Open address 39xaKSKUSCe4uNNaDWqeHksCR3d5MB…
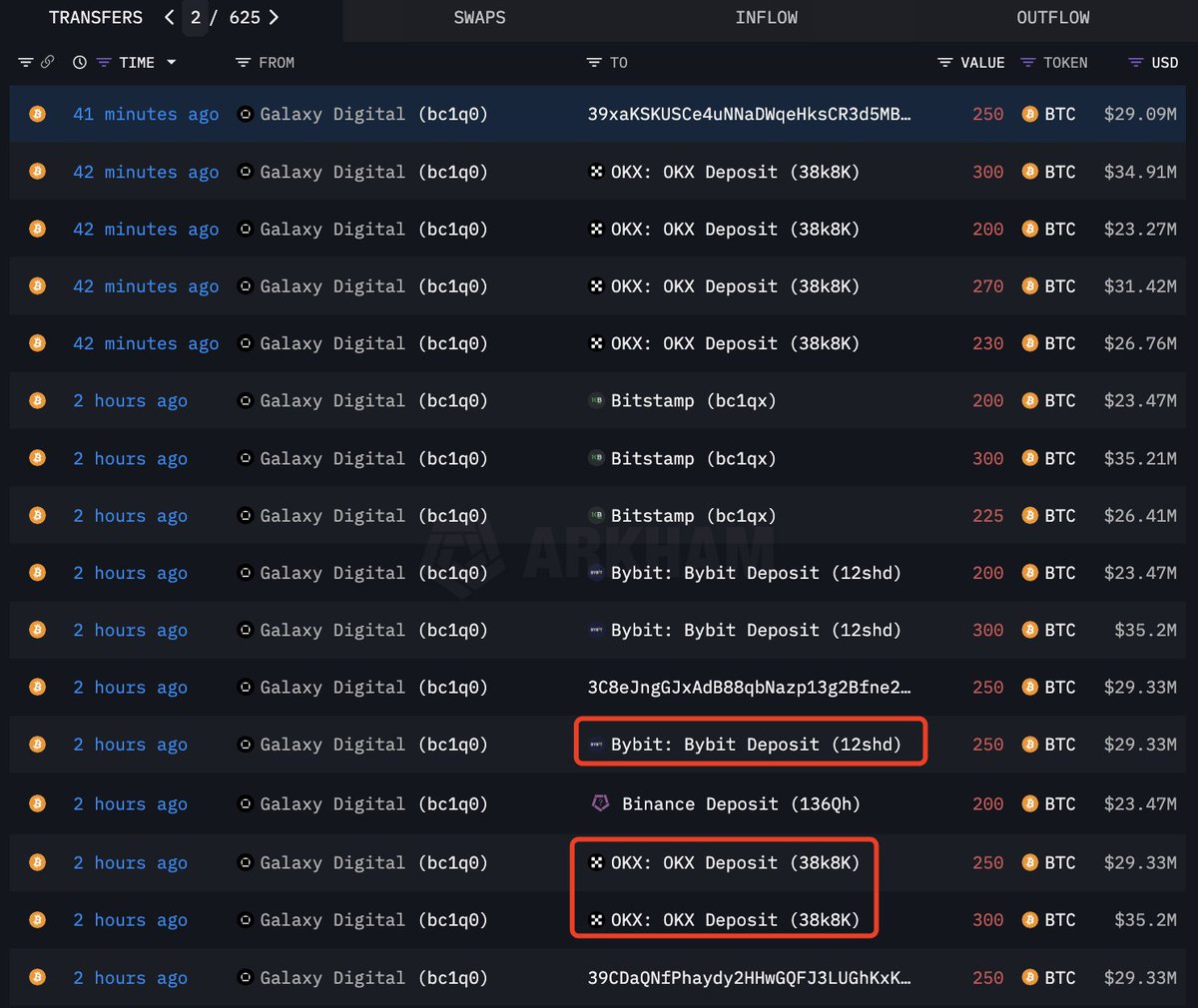Image resolution: width=1198 pixels, height=1008 pixels. pyautogui.click(x=749, y=114)
